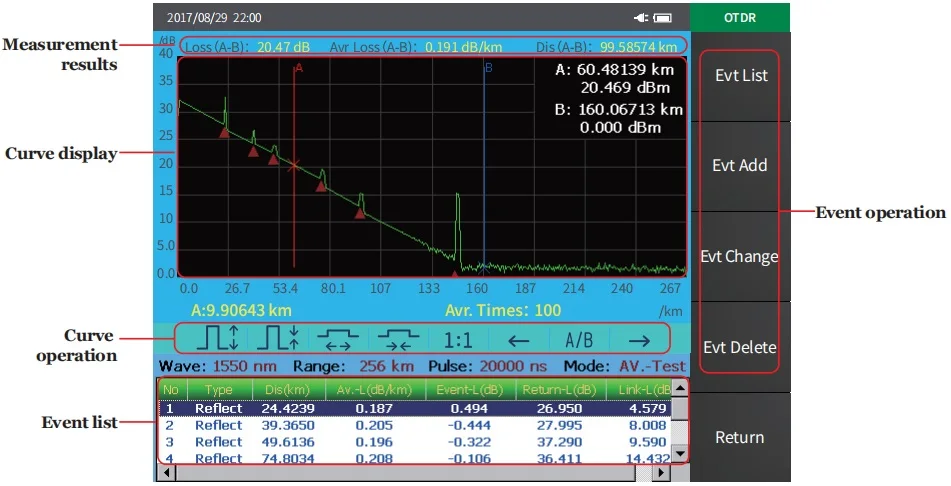The width and height of the screenshot is (951, 486).
Task: Click the first event marker triangle near 24 km
Action: click(224, 132)
